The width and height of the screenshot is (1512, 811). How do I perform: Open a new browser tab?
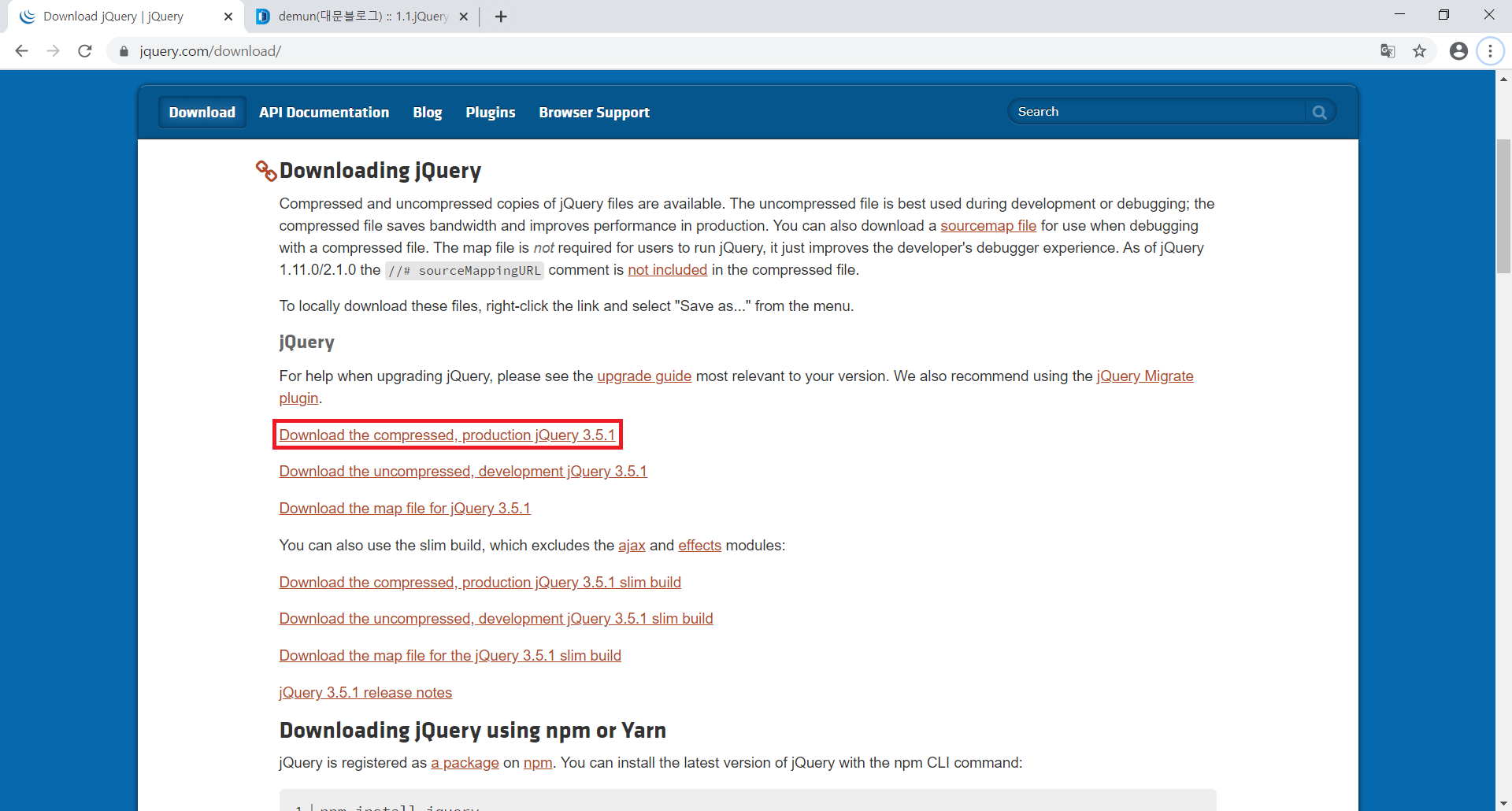pyautogui.click(x=501, y=17)
